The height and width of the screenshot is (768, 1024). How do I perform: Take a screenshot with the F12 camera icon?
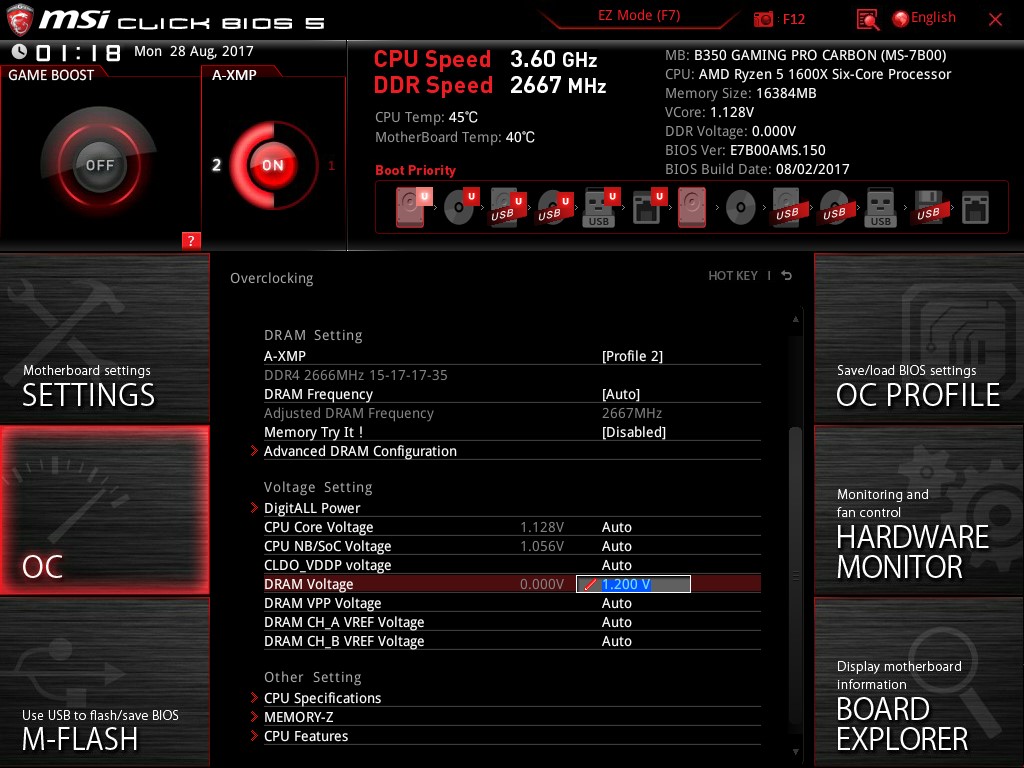click(763, 19)
